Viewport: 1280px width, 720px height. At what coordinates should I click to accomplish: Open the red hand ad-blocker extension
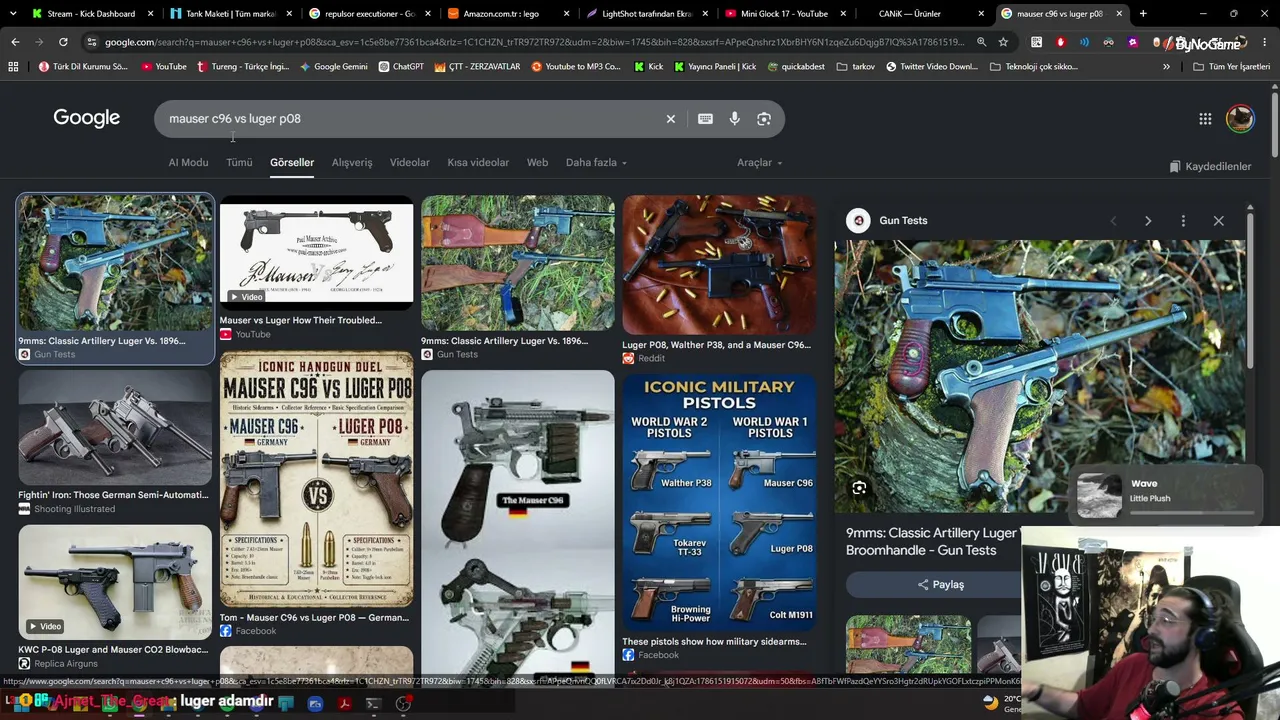point(1060,42)
